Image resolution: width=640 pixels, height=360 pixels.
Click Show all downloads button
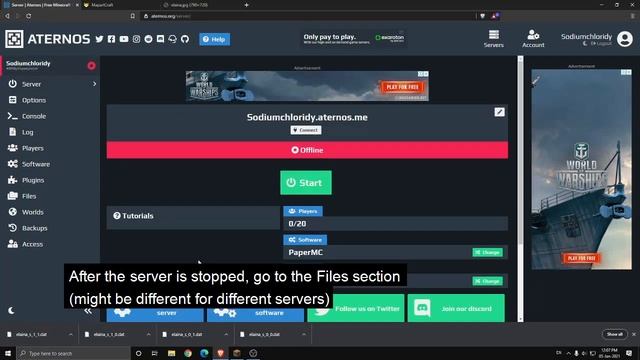(614, 334)
